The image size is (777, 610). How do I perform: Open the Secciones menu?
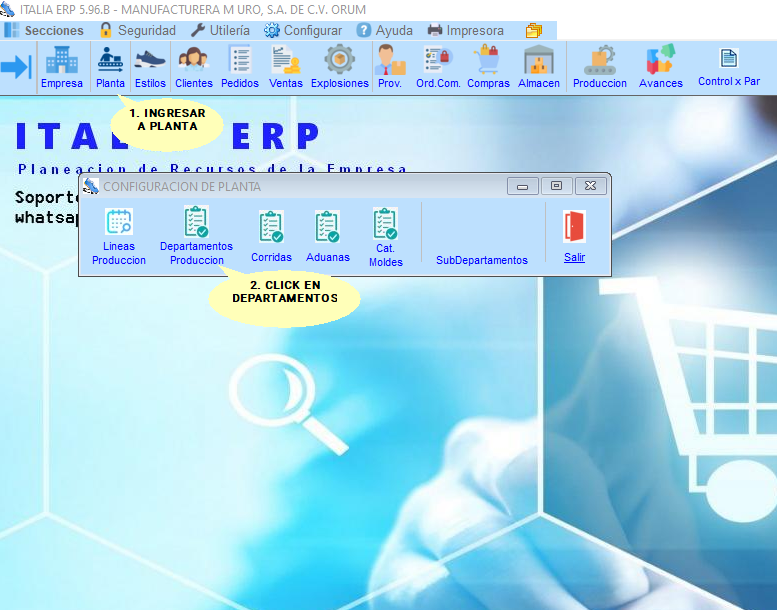[x=44, y=31]
